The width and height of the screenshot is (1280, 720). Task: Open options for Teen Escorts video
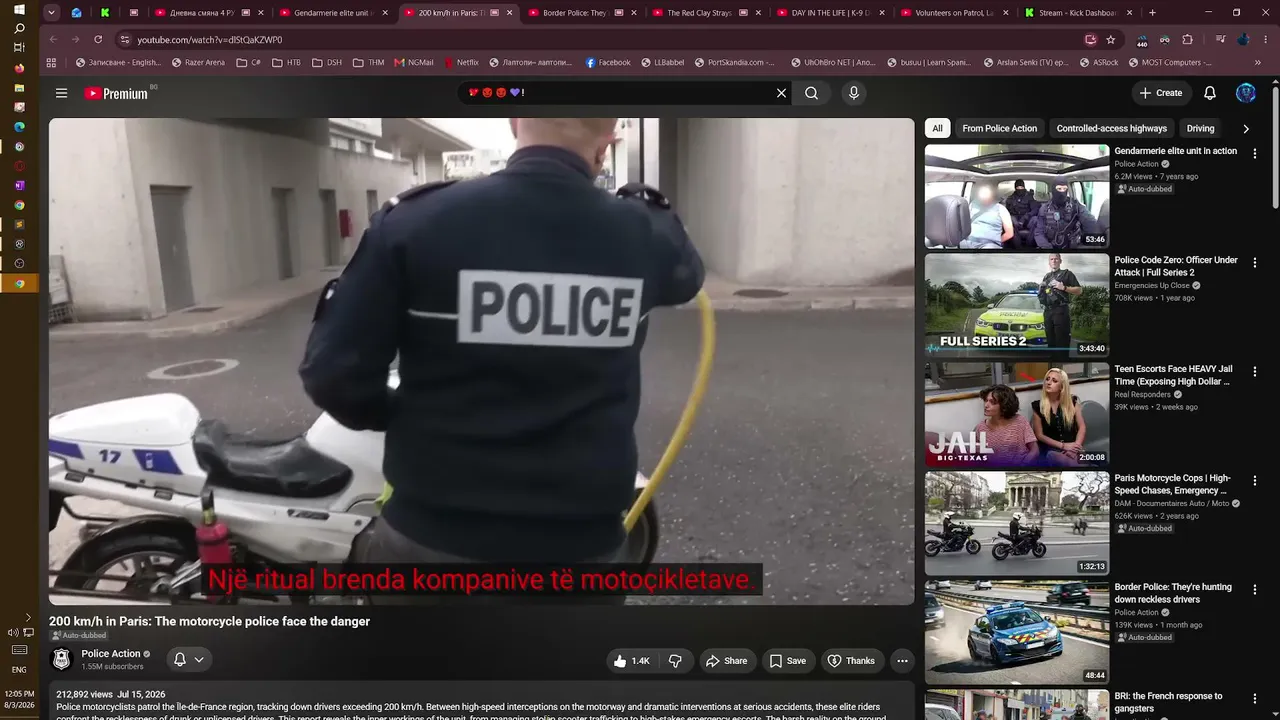pos(1255,372)
